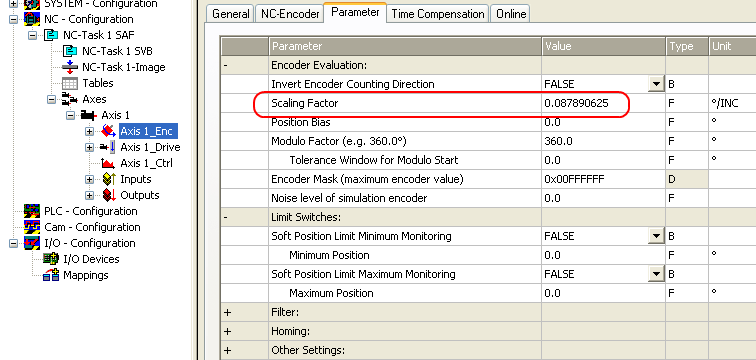Open Soft Position Limit Maximum Monitoring dropdown
The height and width of the screenshot is (360, 756).
(x=656, y=274)
